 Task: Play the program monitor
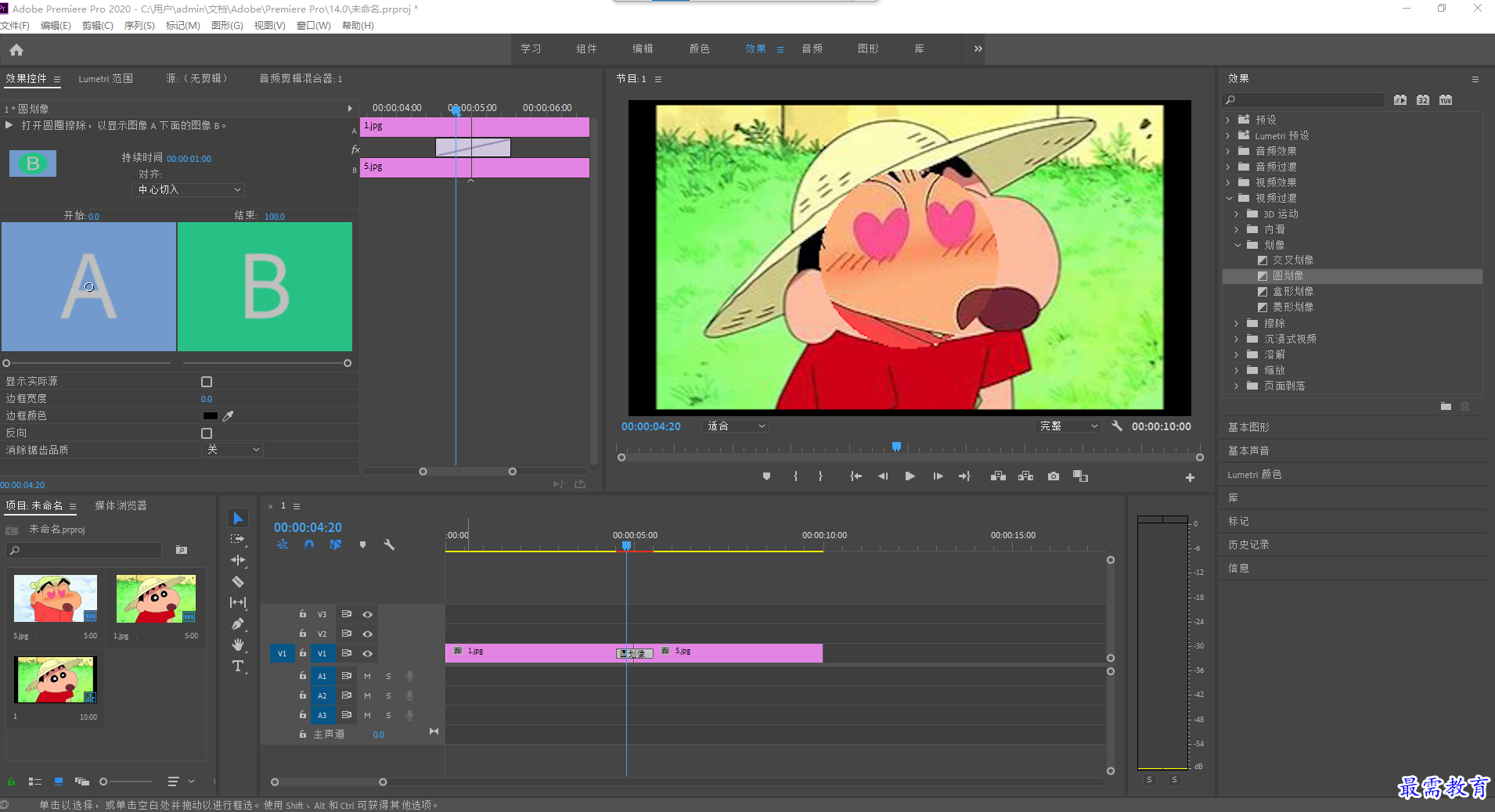coord(910,476)
